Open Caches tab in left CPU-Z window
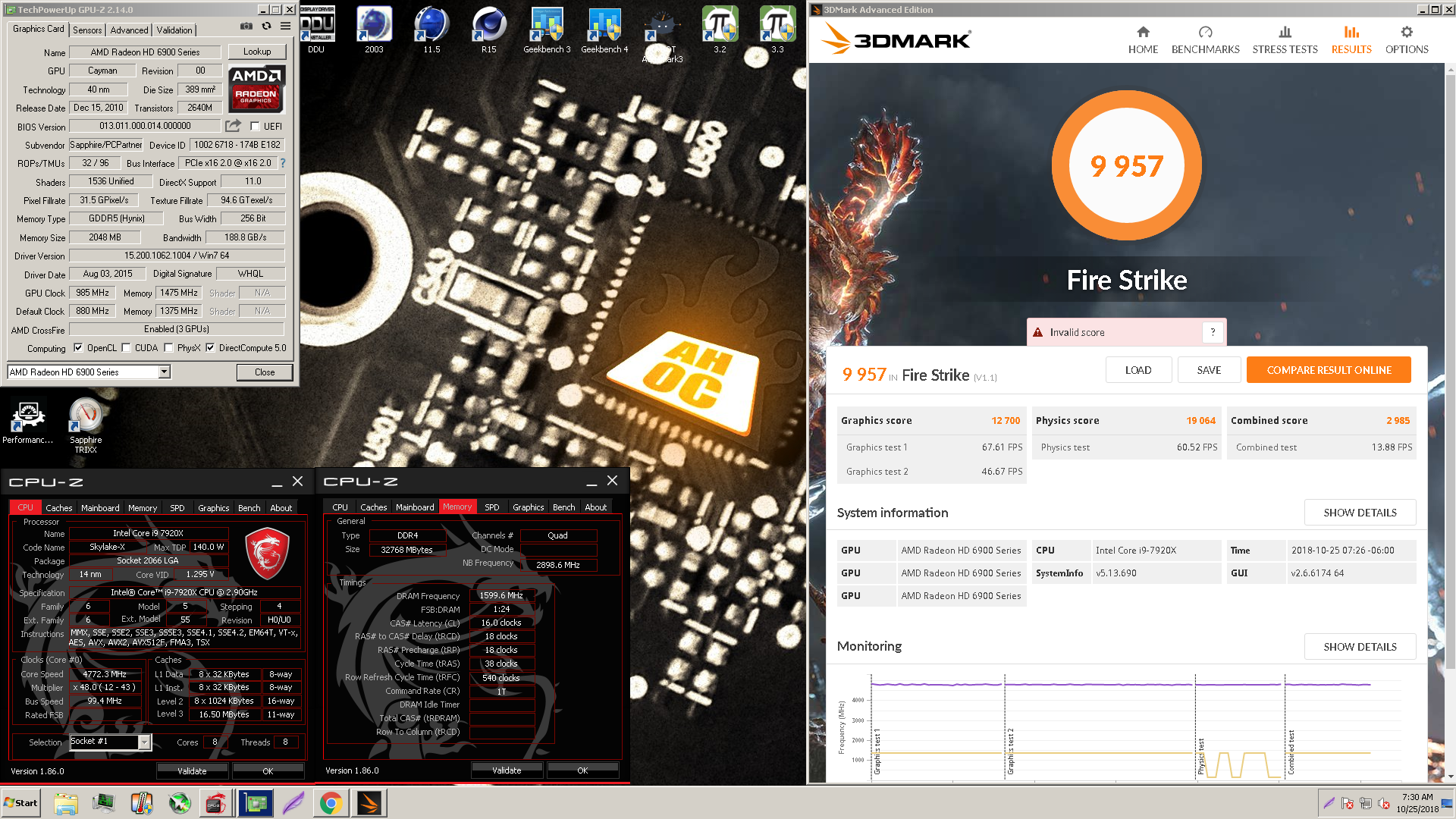1456x819 pixels. click(x=58, y=508)
